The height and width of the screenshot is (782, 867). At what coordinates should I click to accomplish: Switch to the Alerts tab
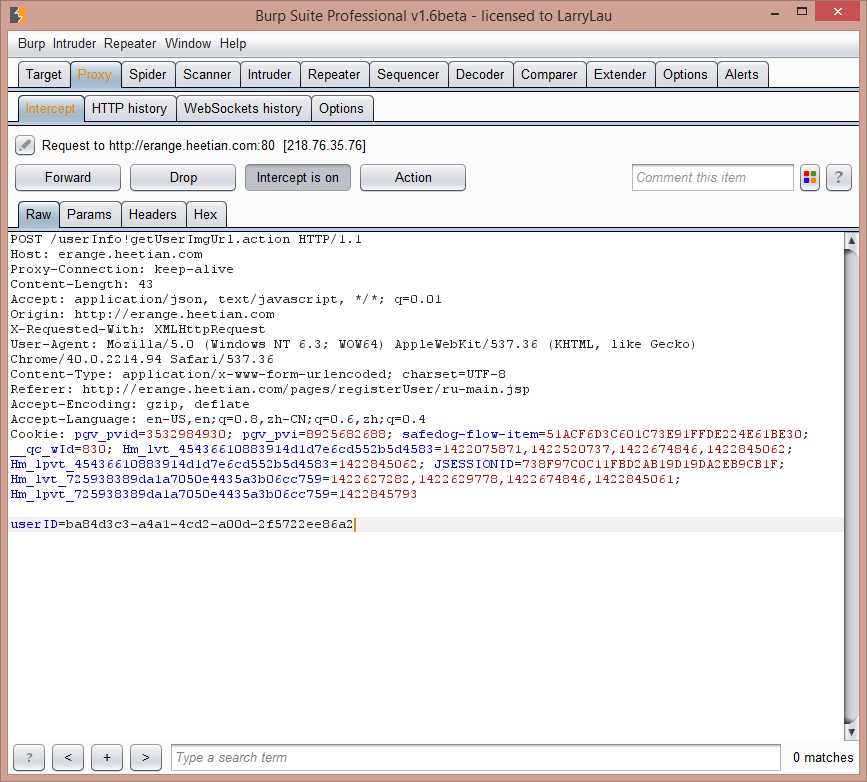click(742, 75)
